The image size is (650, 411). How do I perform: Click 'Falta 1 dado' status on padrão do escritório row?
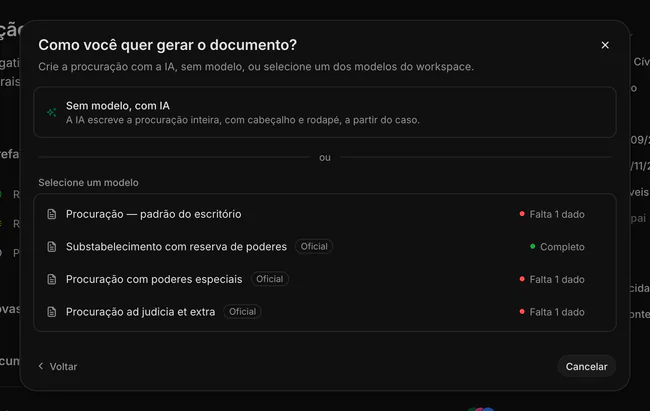(x=552, y=214)
